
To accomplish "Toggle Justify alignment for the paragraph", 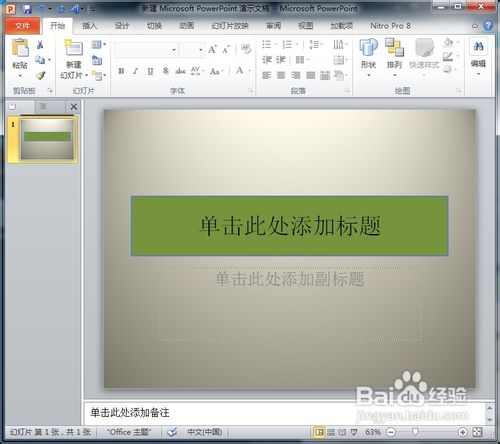I will click(310, 75).
